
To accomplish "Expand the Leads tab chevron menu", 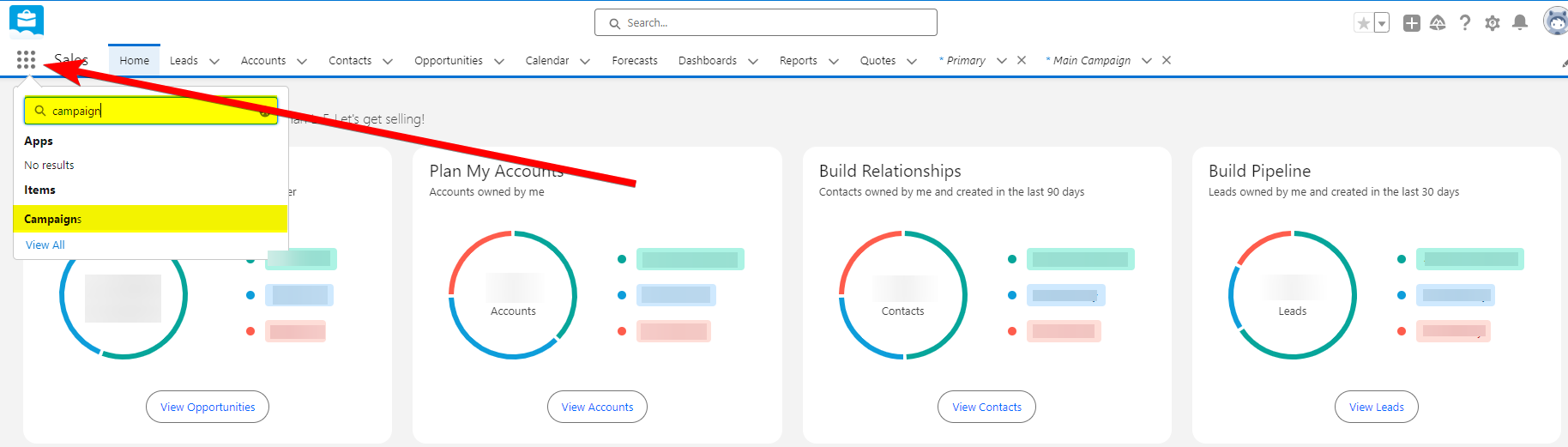I will 214,61.
